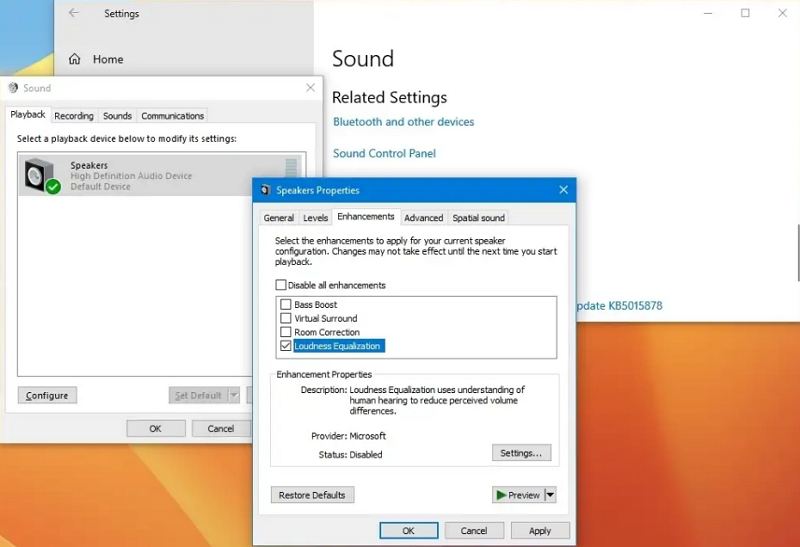This screenshot has width=800, height=547.
Task: Click the Sound dialog title icon
Action: tap(13, 88)
